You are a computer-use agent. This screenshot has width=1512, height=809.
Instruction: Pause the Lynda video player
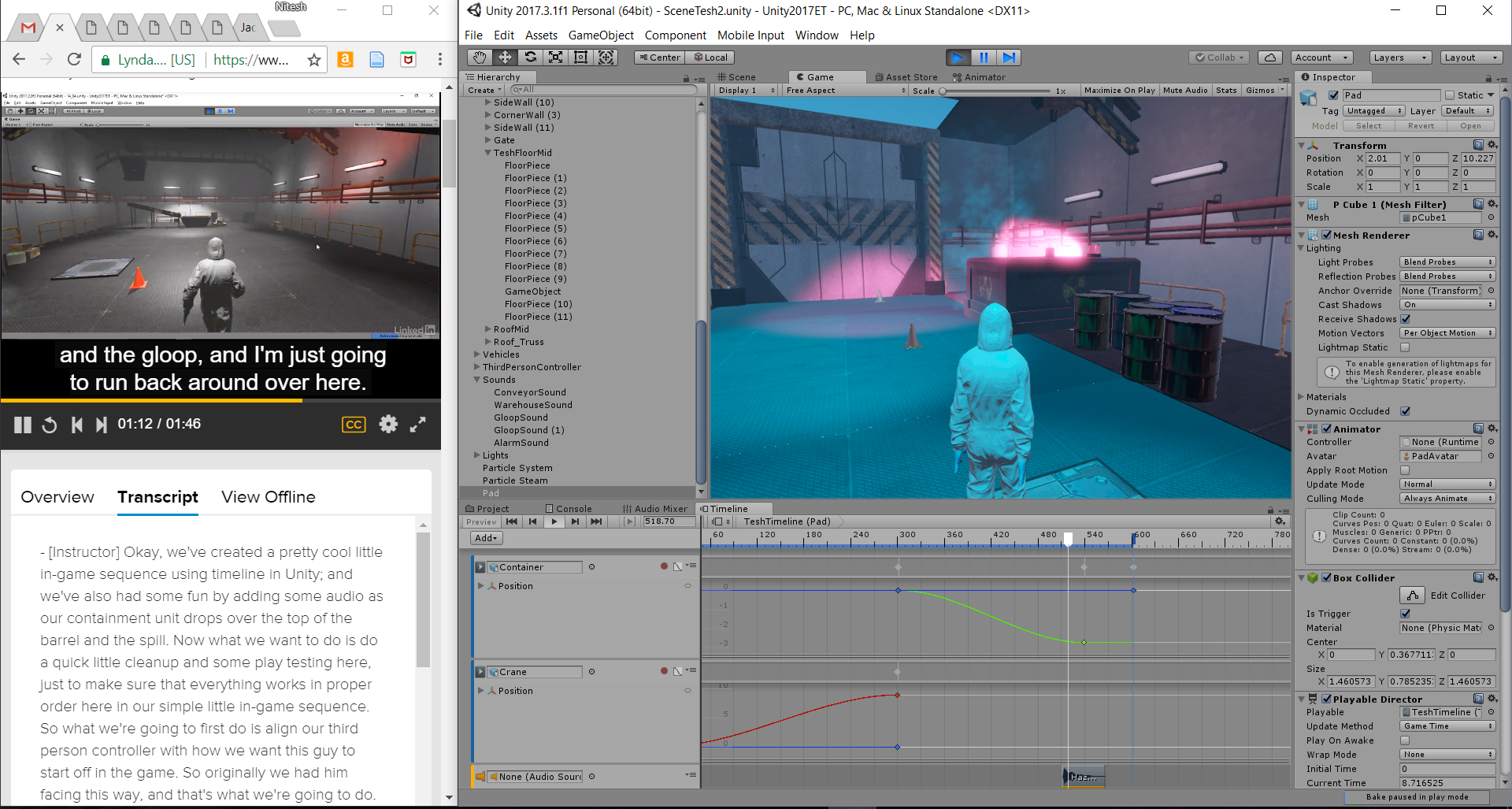(23, 425)
